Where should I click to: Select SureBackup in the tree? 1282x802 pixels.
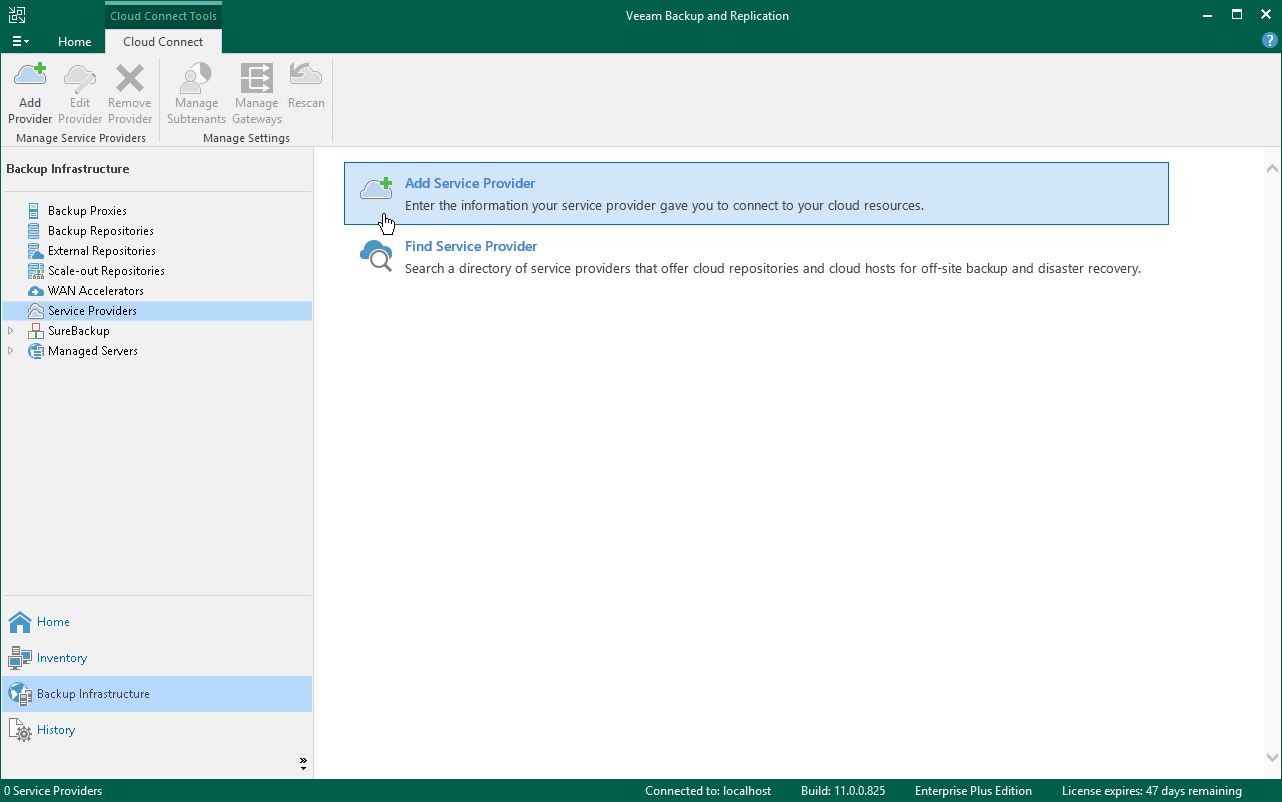pyautogui.click(x=79, y=331)
